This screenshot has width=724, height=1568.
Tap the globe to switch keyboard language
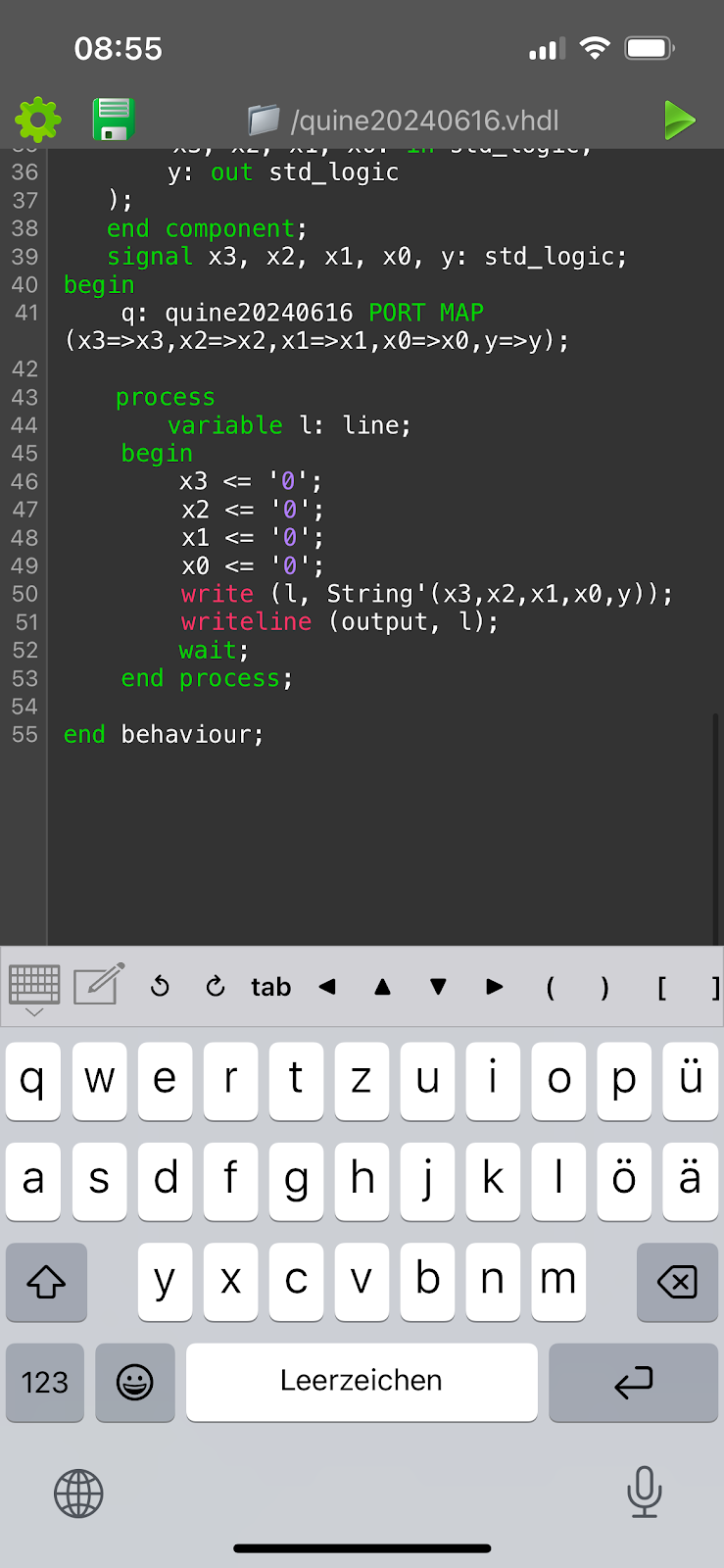(x=78, y=1494)
